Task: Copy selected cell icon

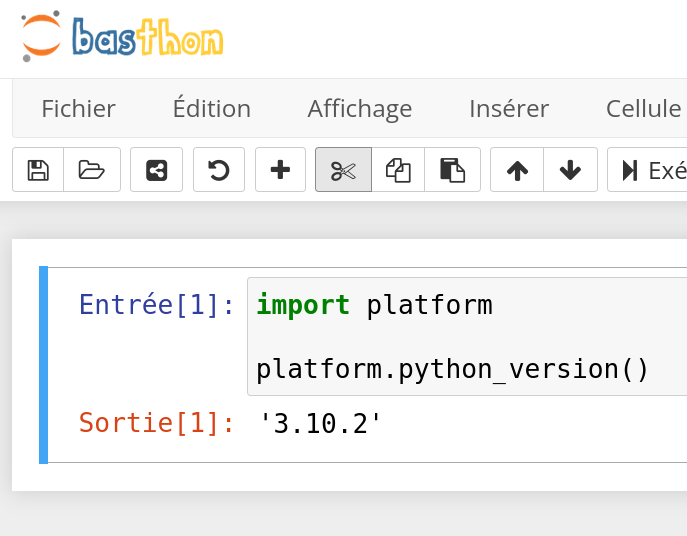Action: click(398, 170)
